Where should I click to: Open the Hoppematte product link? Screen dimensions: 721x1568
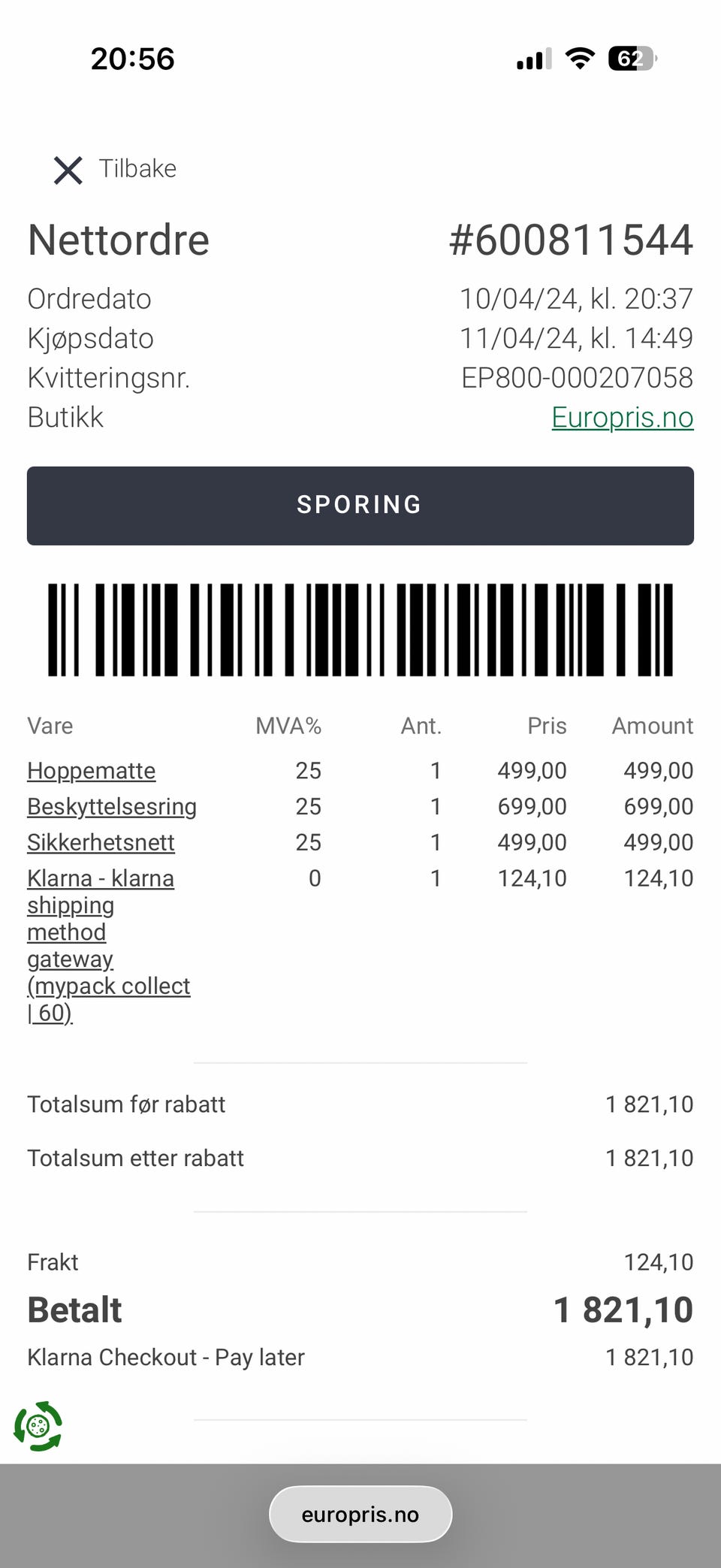click(x=92, y=770)
